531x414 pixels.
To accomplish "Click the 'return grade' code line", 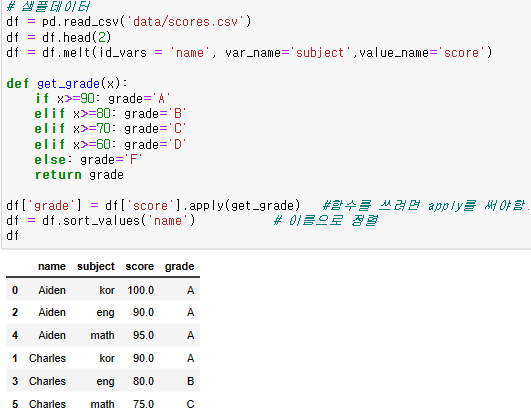I will [79, 175].
